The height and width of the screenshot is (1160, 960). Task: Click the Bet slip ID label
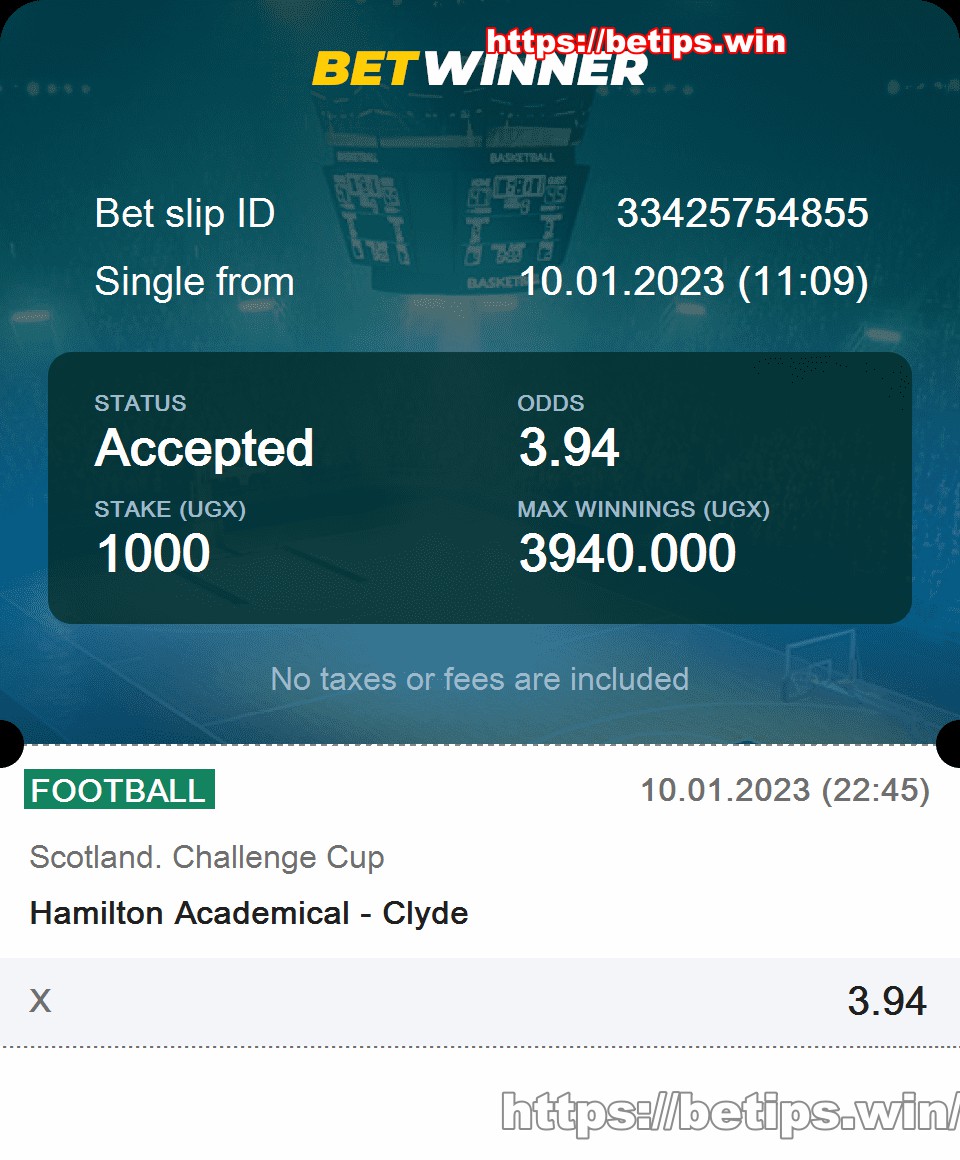tap(185, 214)
